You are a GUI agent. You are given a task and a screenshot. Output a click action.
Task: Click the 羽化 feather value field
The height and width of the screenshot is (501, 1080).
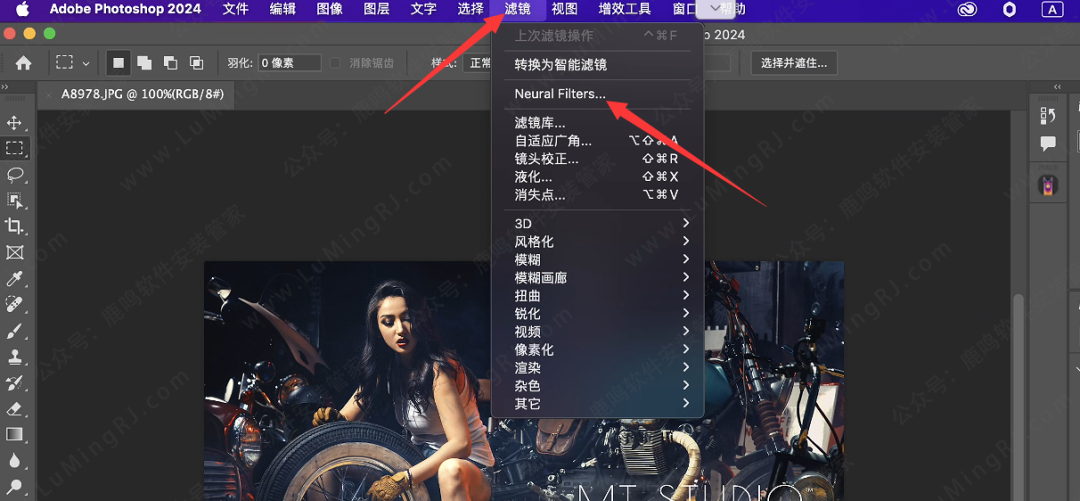[290, 63]
